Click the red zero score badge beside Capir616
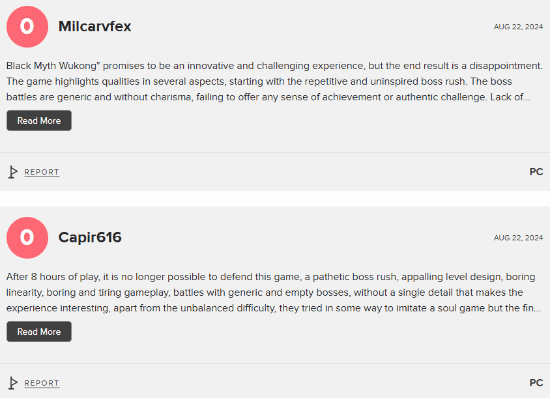The width and height of the screenshot is (550, 398). [x=27, y=238]
